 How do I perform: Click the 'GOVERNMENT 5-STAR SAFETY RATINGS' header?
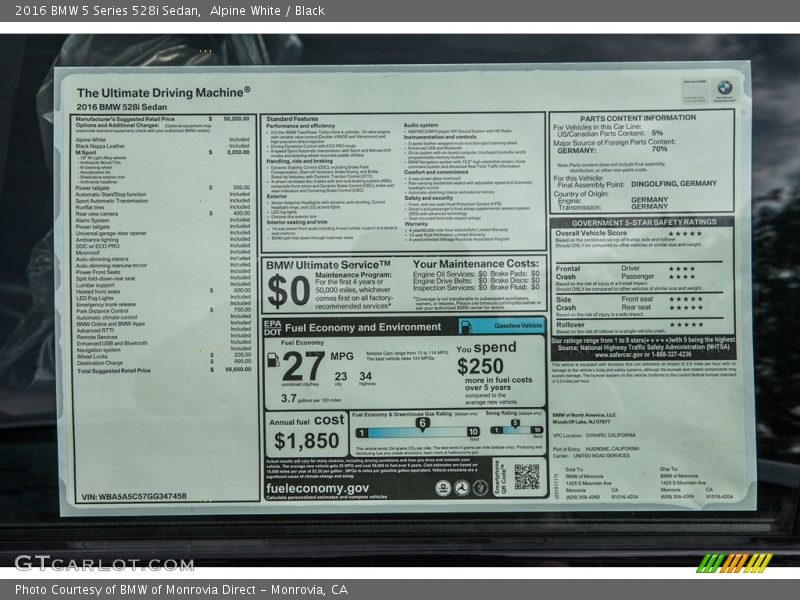coord(644,222)
